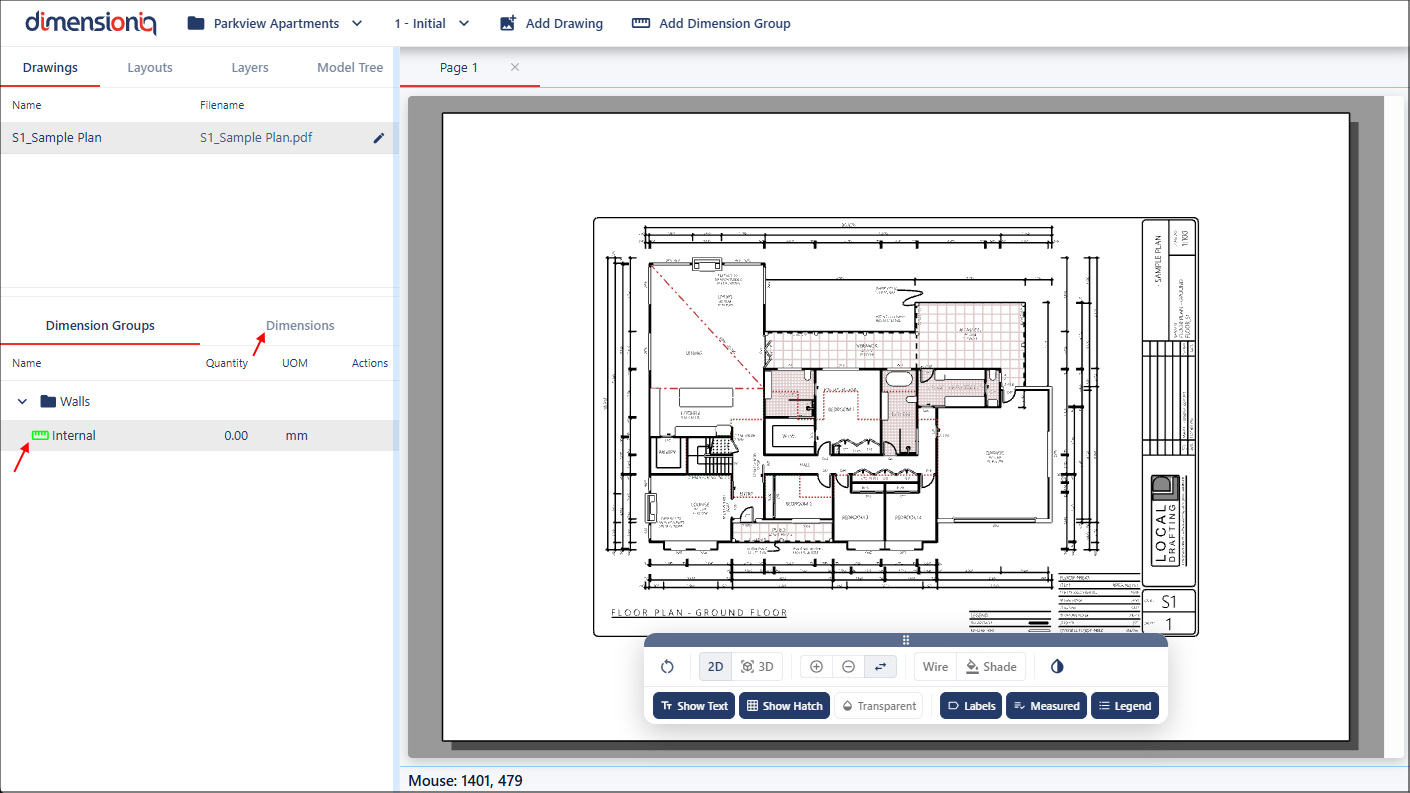Switch to the Dimensions tab
The height and width of the screenshot is (793, 1410).
coord(299,326)
